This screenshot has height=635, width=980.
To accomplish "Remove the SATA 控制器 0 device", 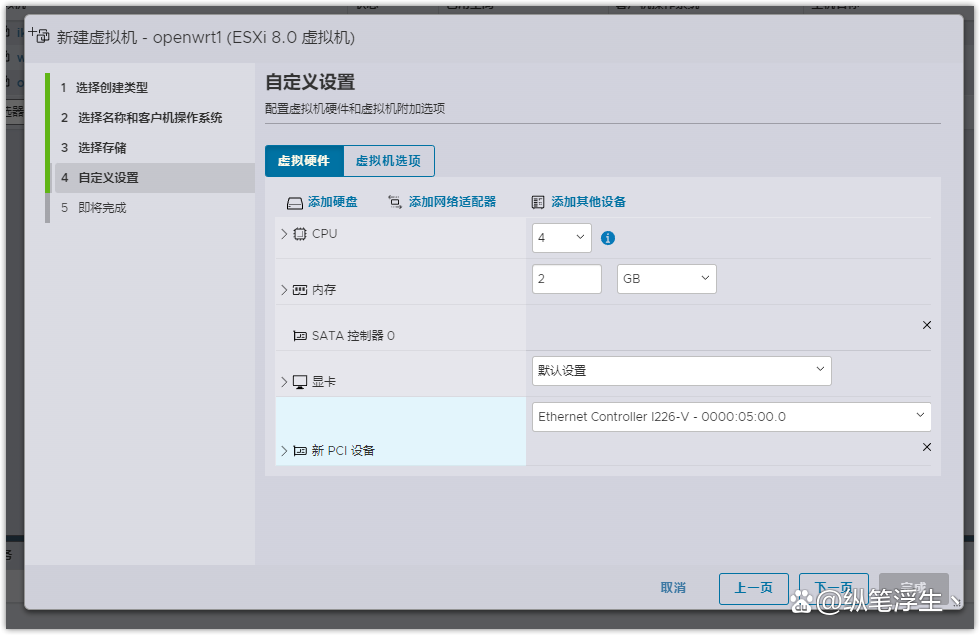I will (x=926, y=325).
